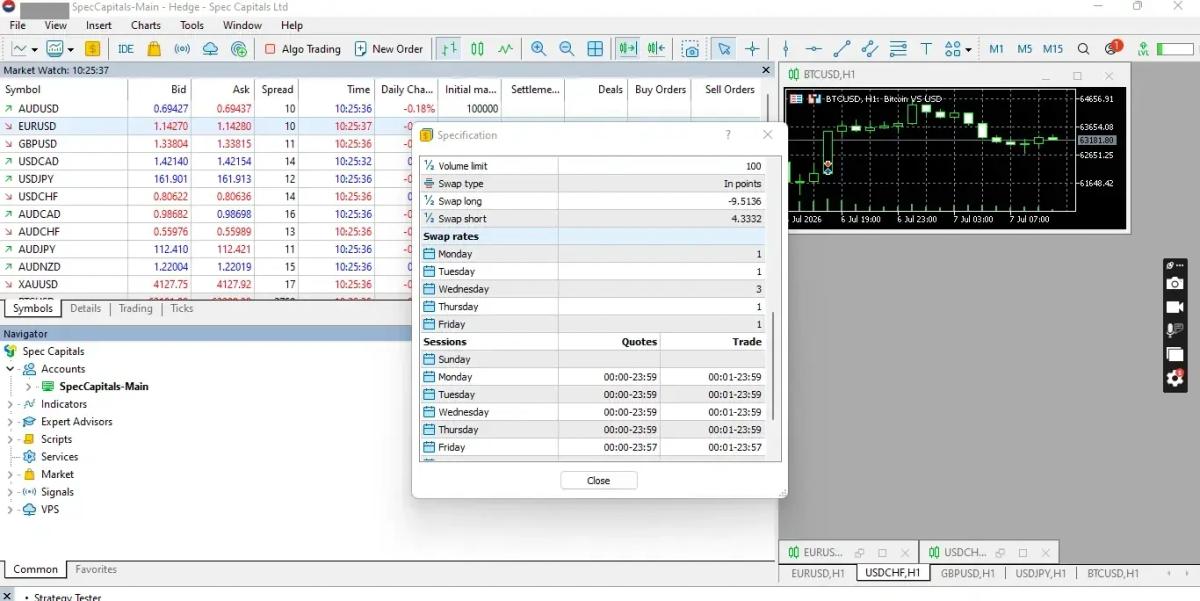The image size is (1200, 601).
Task: Open the Charts menu
Action: tap(146, 25)
